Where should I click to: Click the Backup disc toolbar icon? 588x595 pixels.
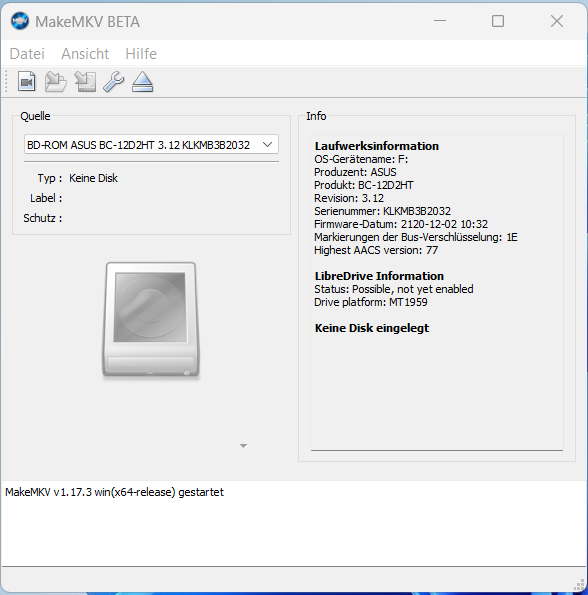pos(85,82)
